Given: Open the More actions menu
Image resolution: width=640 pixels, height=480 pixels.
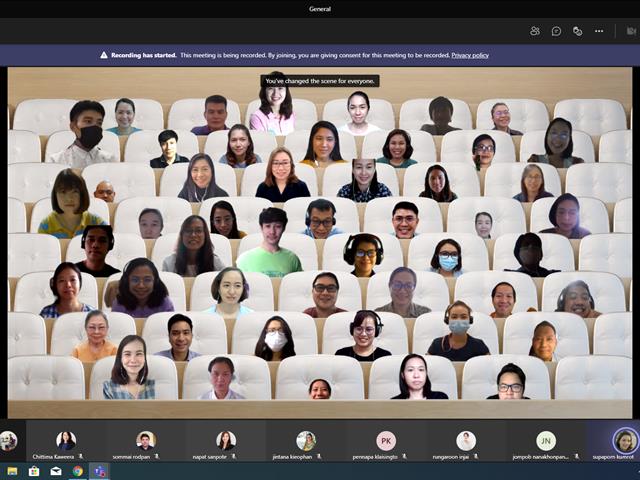Looking at the screenshot, I should [x=599, y=31].
